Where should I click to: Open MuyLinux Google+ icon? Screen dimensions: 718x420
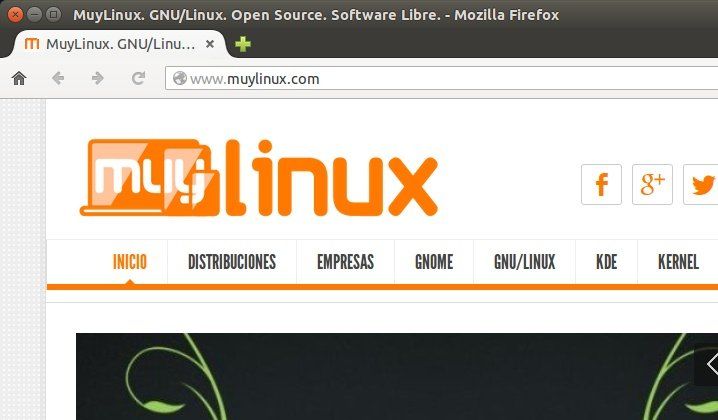point(652,184)
